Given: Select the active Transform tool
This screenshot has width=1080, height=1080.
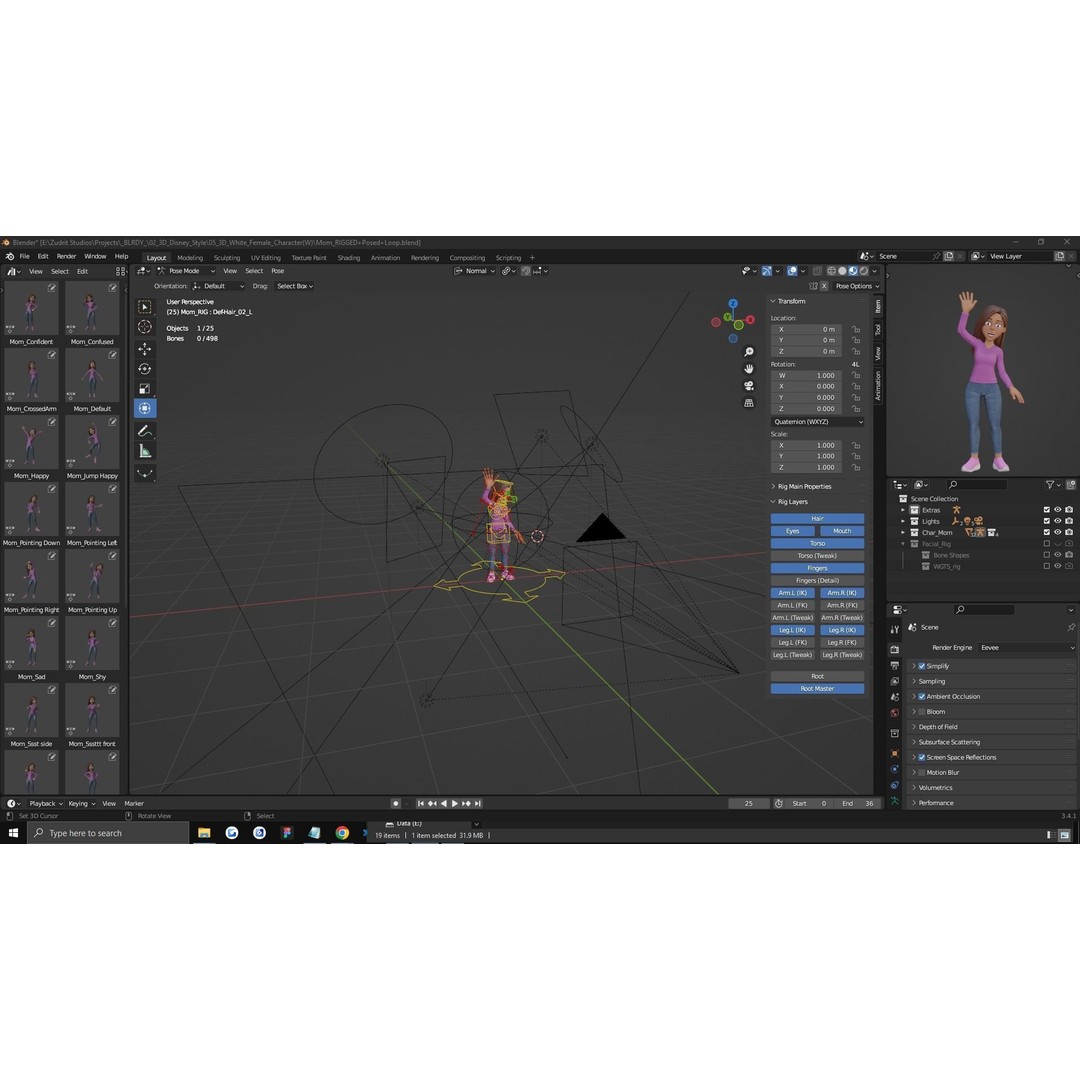Looking at the screenshot, I should pyautogui.click(x=145, y=408).
